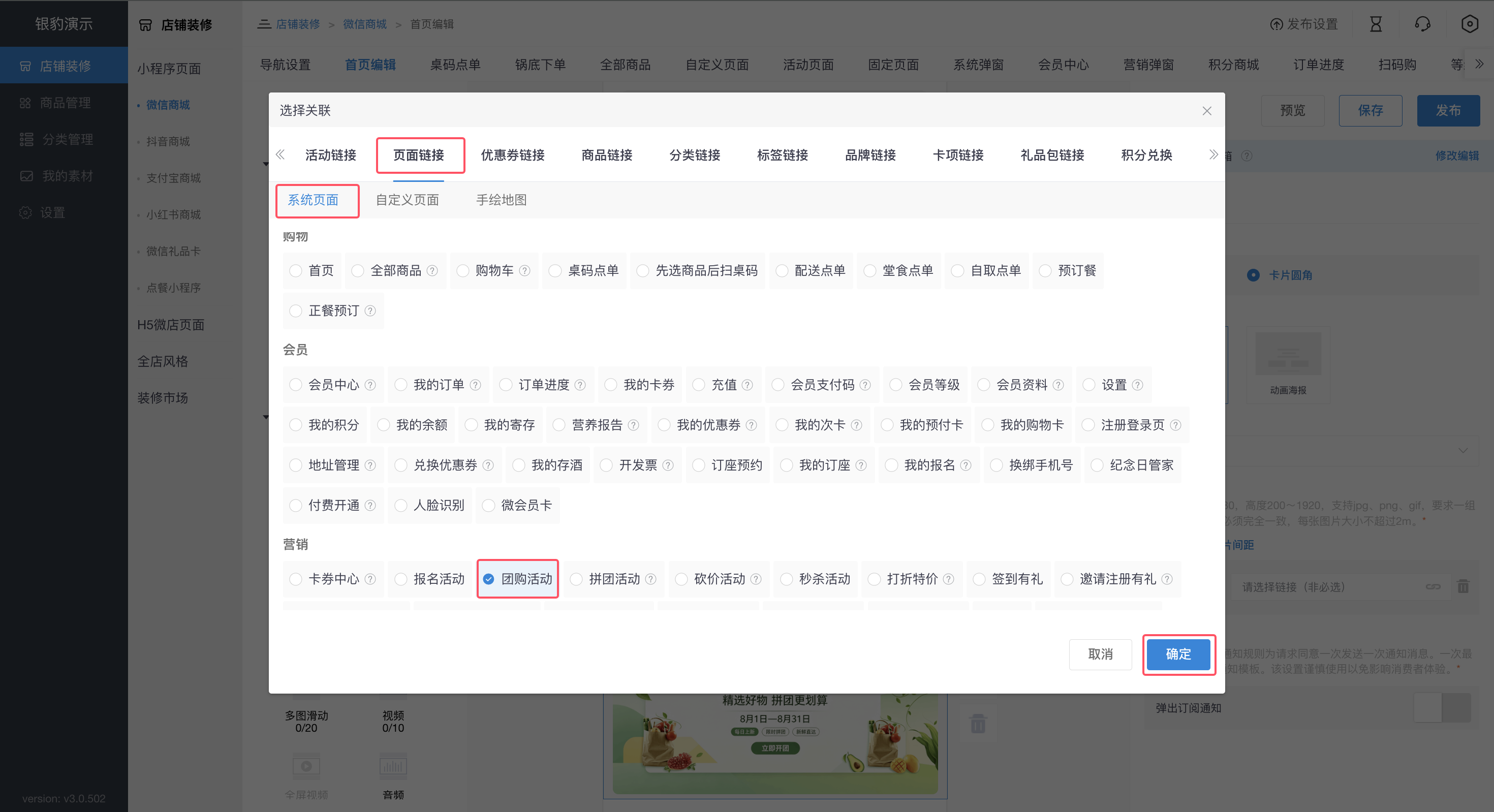1494x812 pixels.
Task: Expand more top navigation tabs arrow
Action: (1479, 64)
